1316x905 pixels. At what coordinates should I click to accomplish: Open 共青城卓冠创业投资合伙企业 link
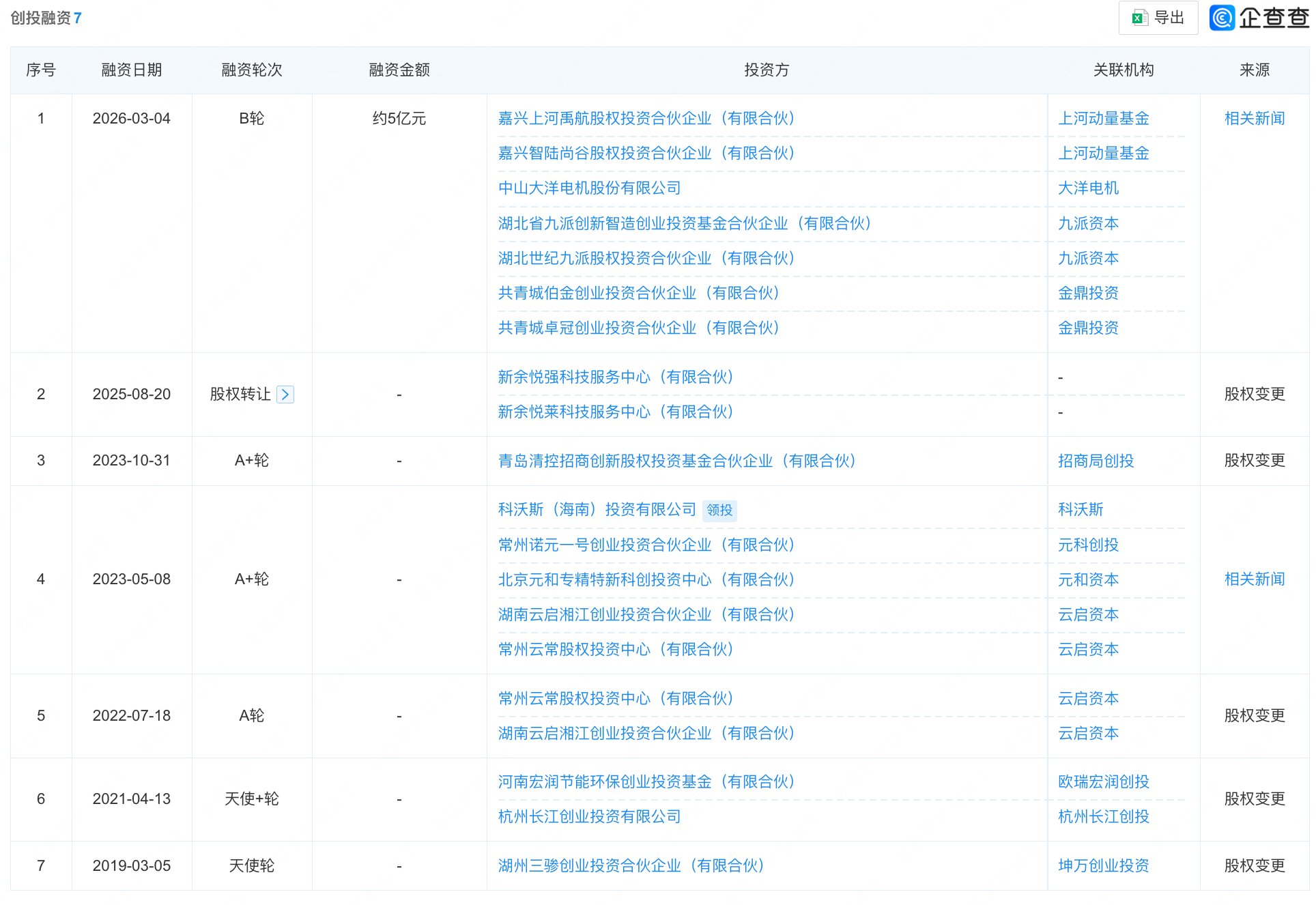point(639,328)
